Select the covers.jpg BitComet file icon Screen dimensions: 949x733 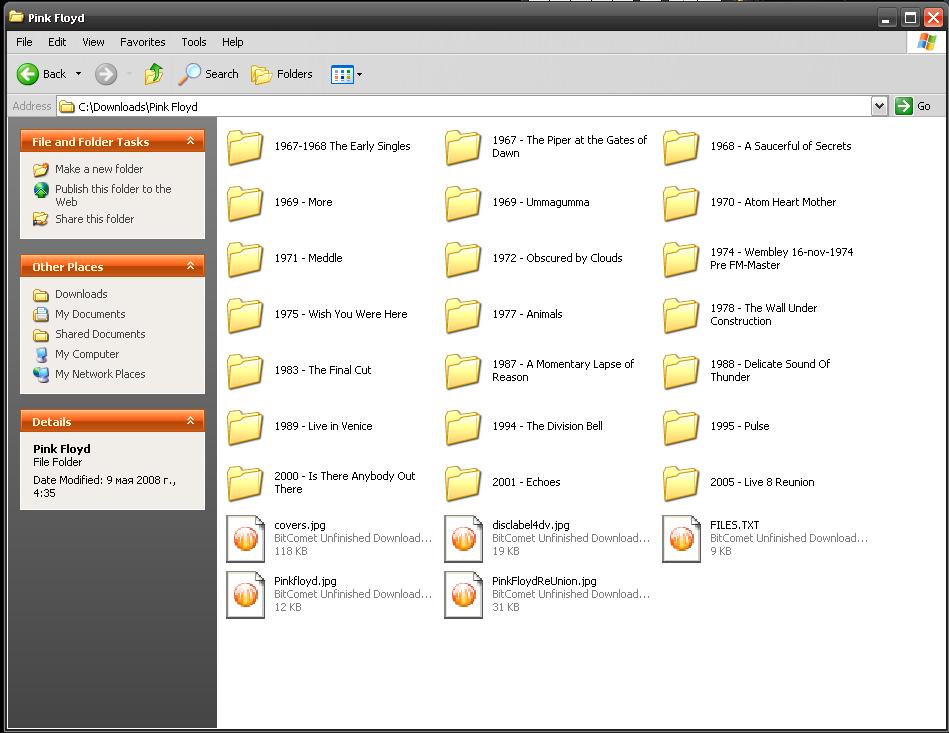[x=245, y=538]
